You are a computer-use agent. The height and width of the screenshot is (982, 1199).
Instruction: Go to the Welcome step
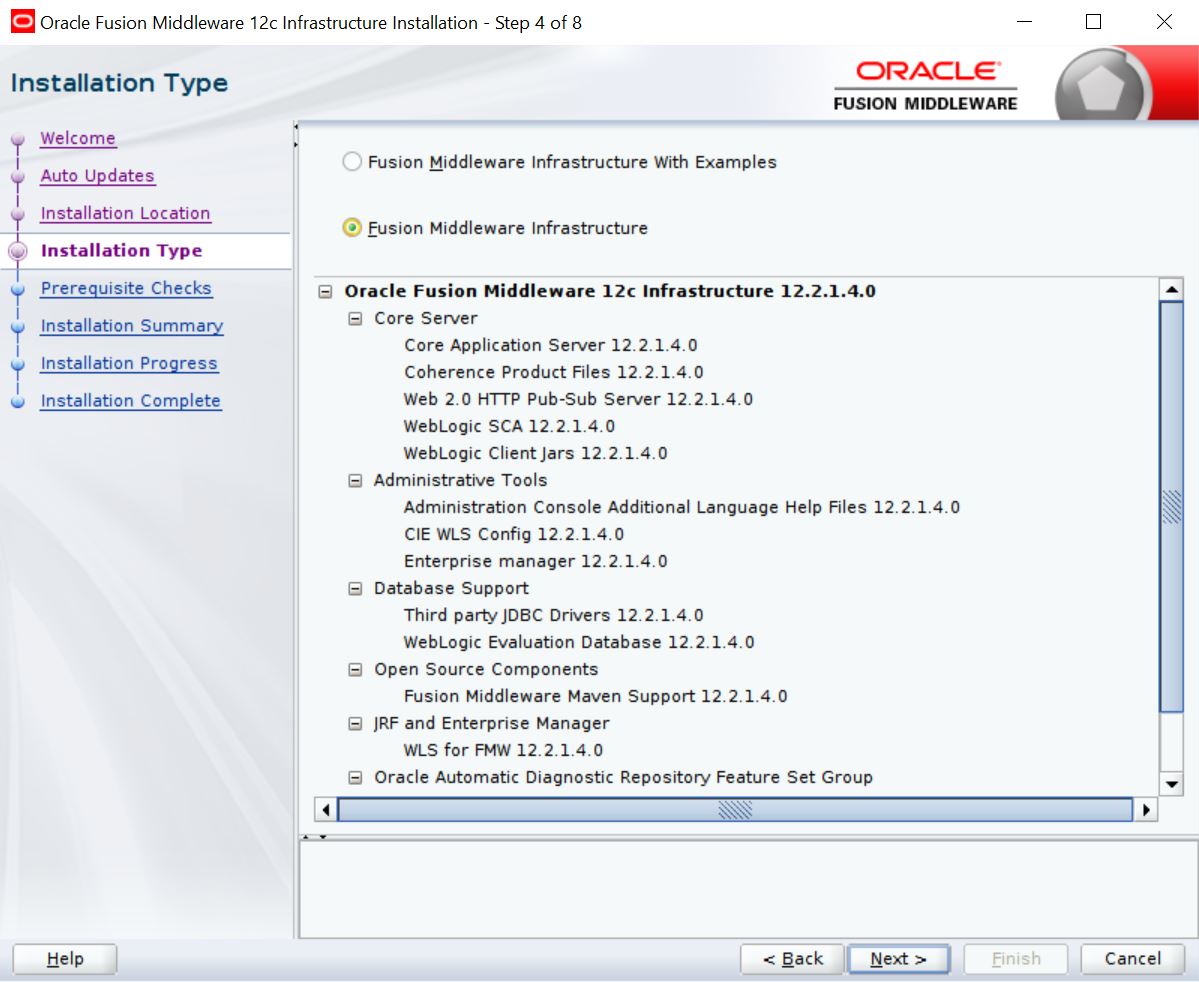pos(78,138)
